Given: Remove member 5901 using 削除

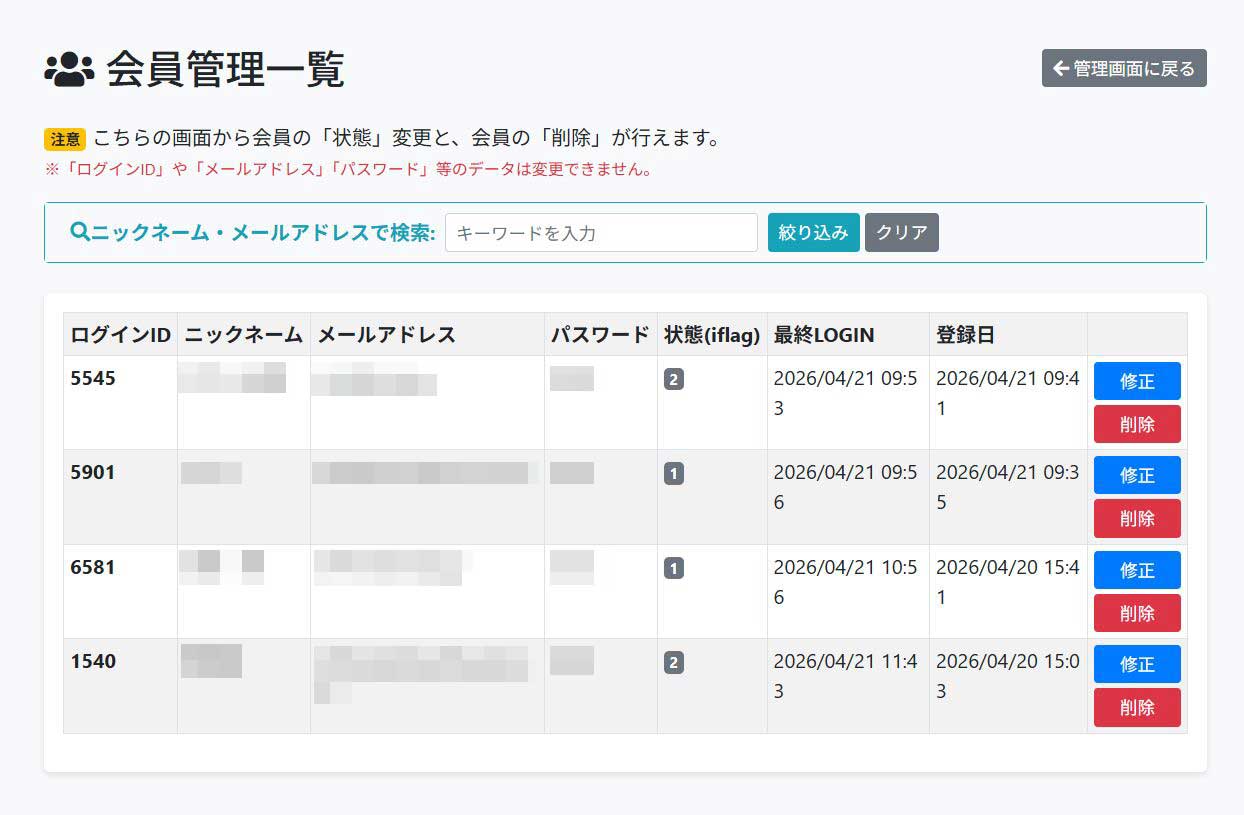Looking at the screenshot, I should [1136, 518].
